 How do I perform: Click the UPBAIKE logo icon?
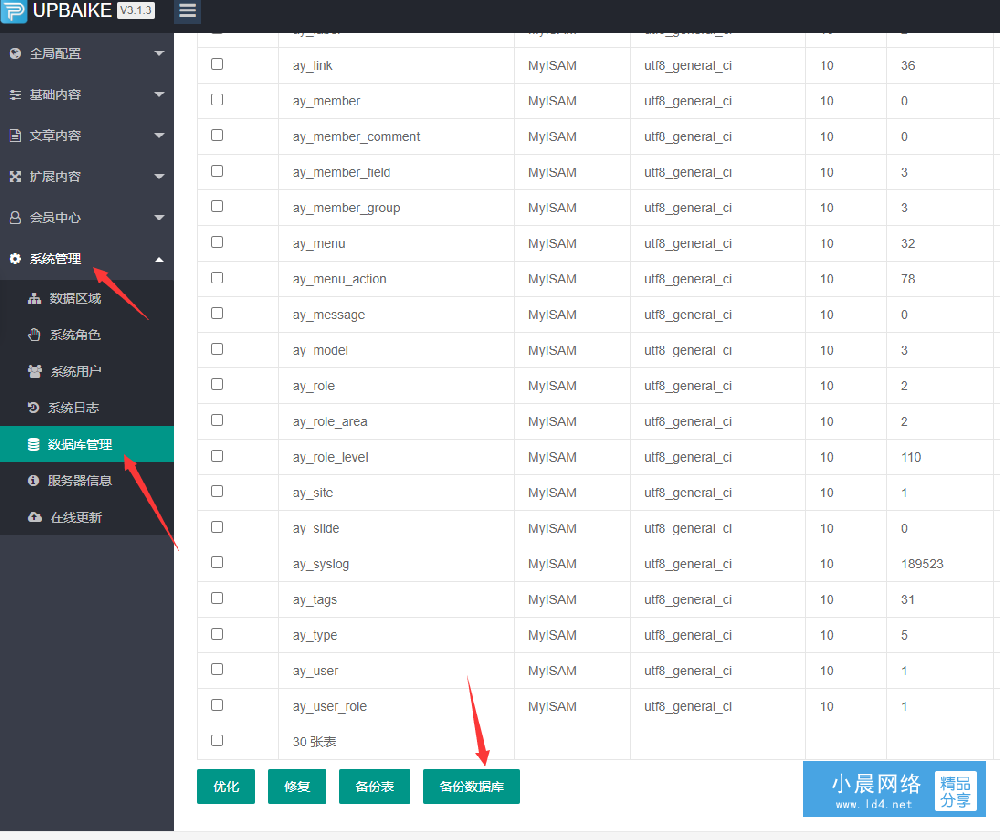[13, 11]
